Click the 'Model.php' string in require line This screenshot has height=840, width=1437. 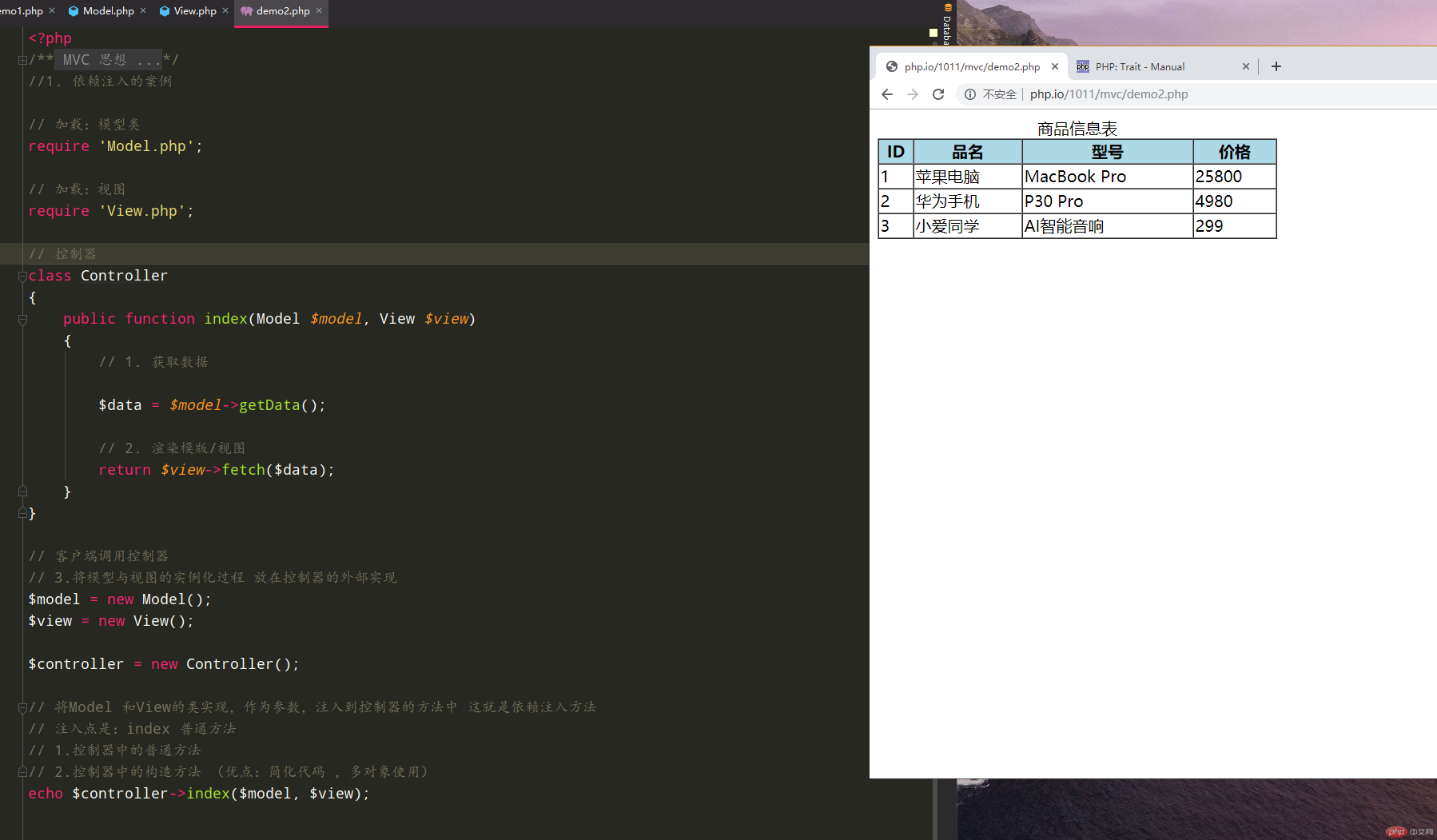click(x=146, y=146)
